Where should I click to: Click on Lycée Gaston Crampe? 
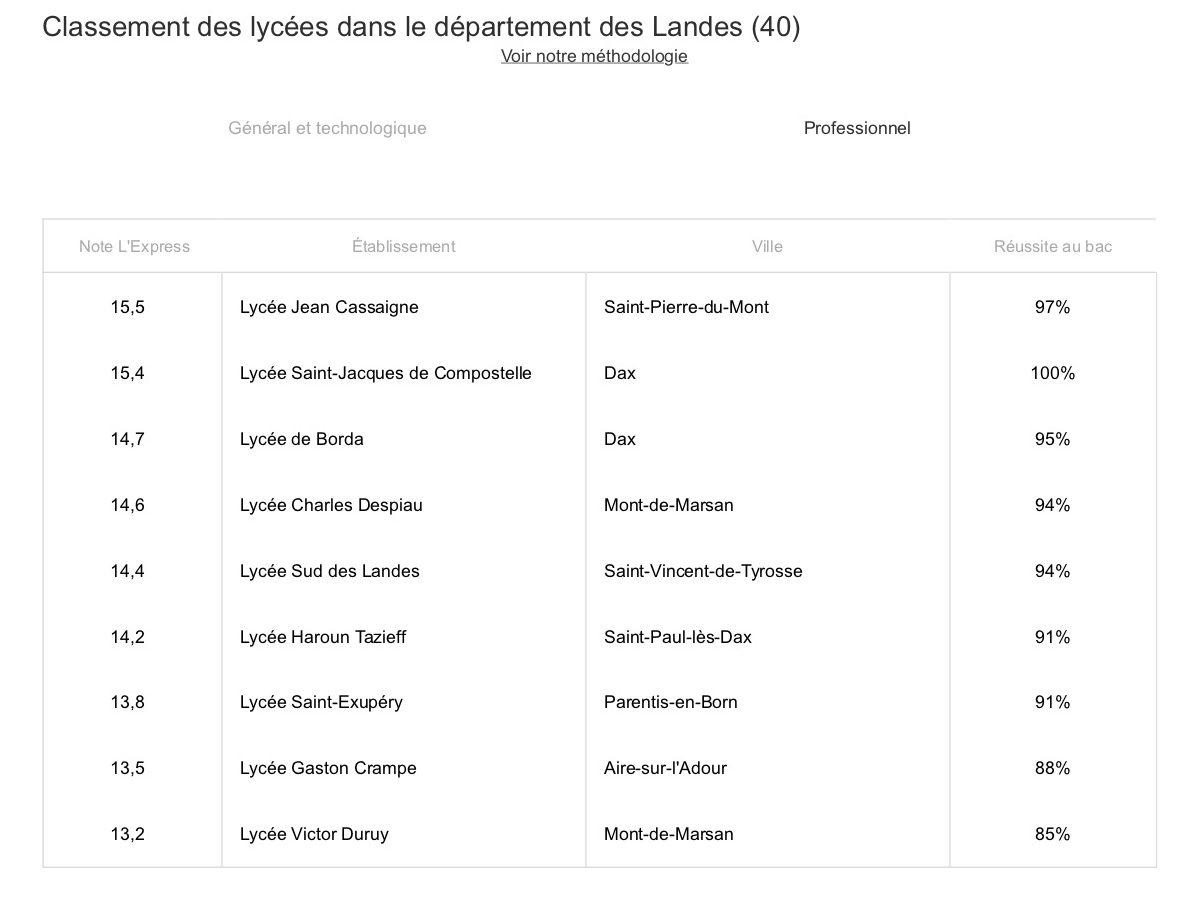pos(328,768)
